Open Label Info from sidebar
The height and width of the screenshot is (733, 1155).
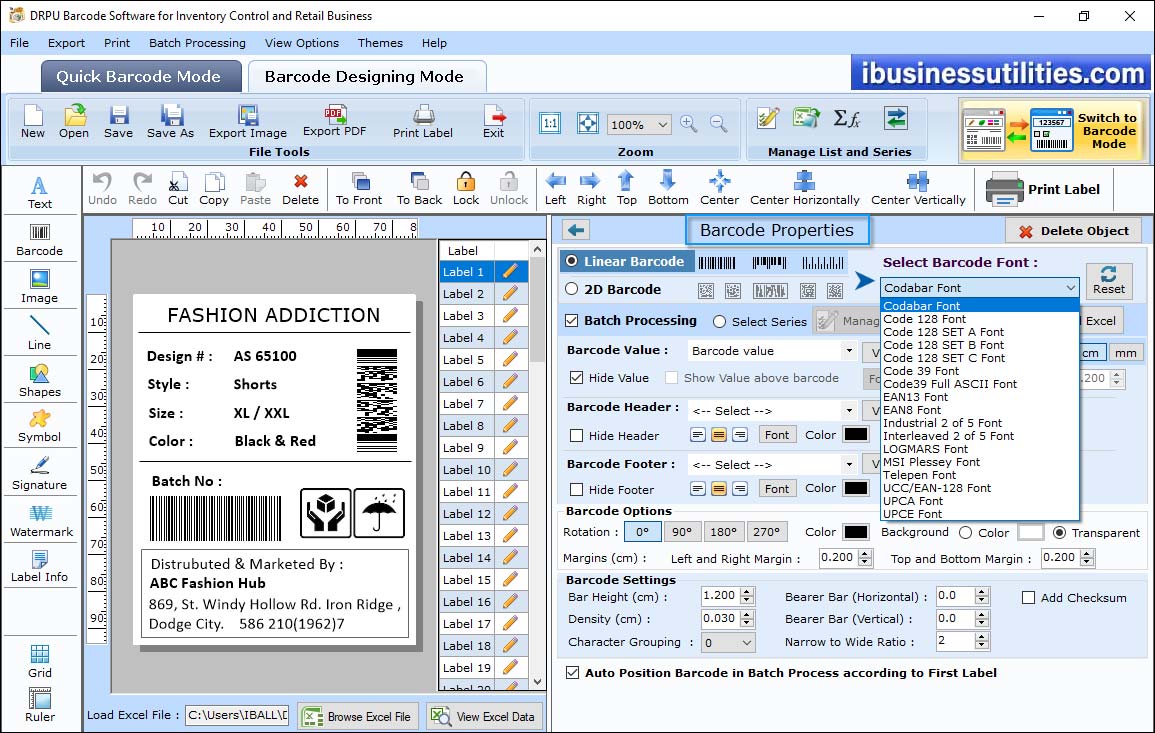[40, 566]
